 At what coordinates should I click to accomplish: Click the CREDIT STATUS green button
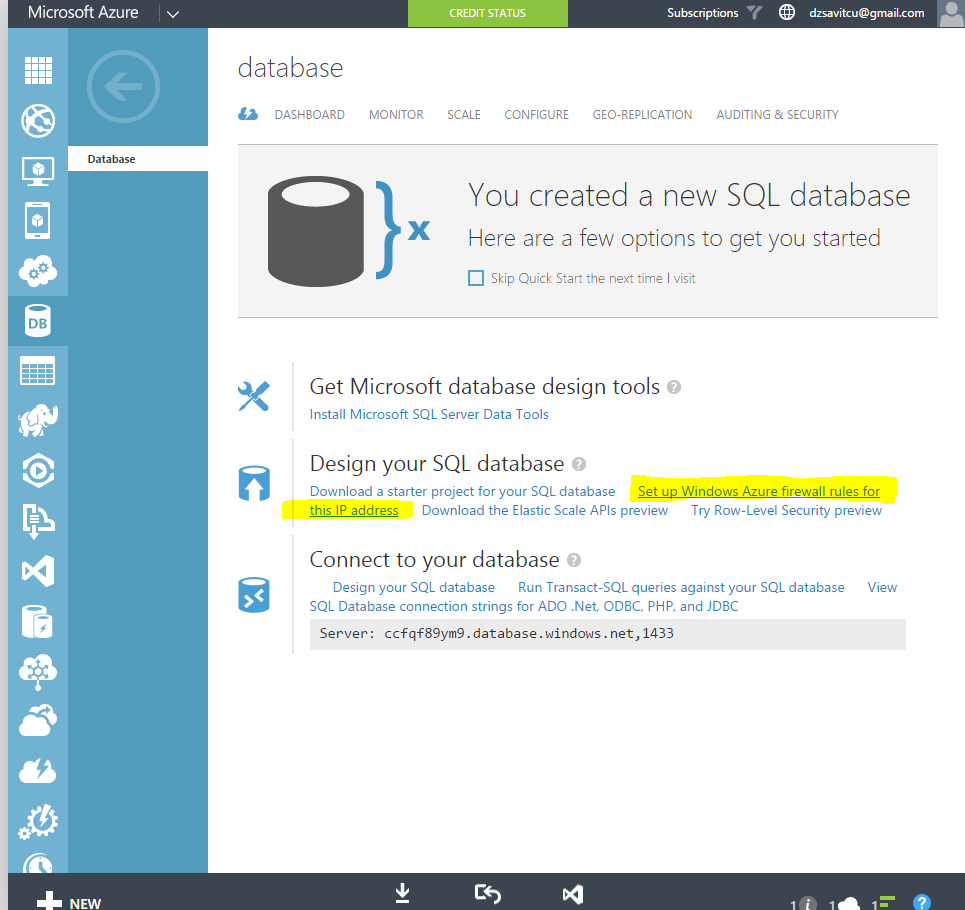coord(487,14)
